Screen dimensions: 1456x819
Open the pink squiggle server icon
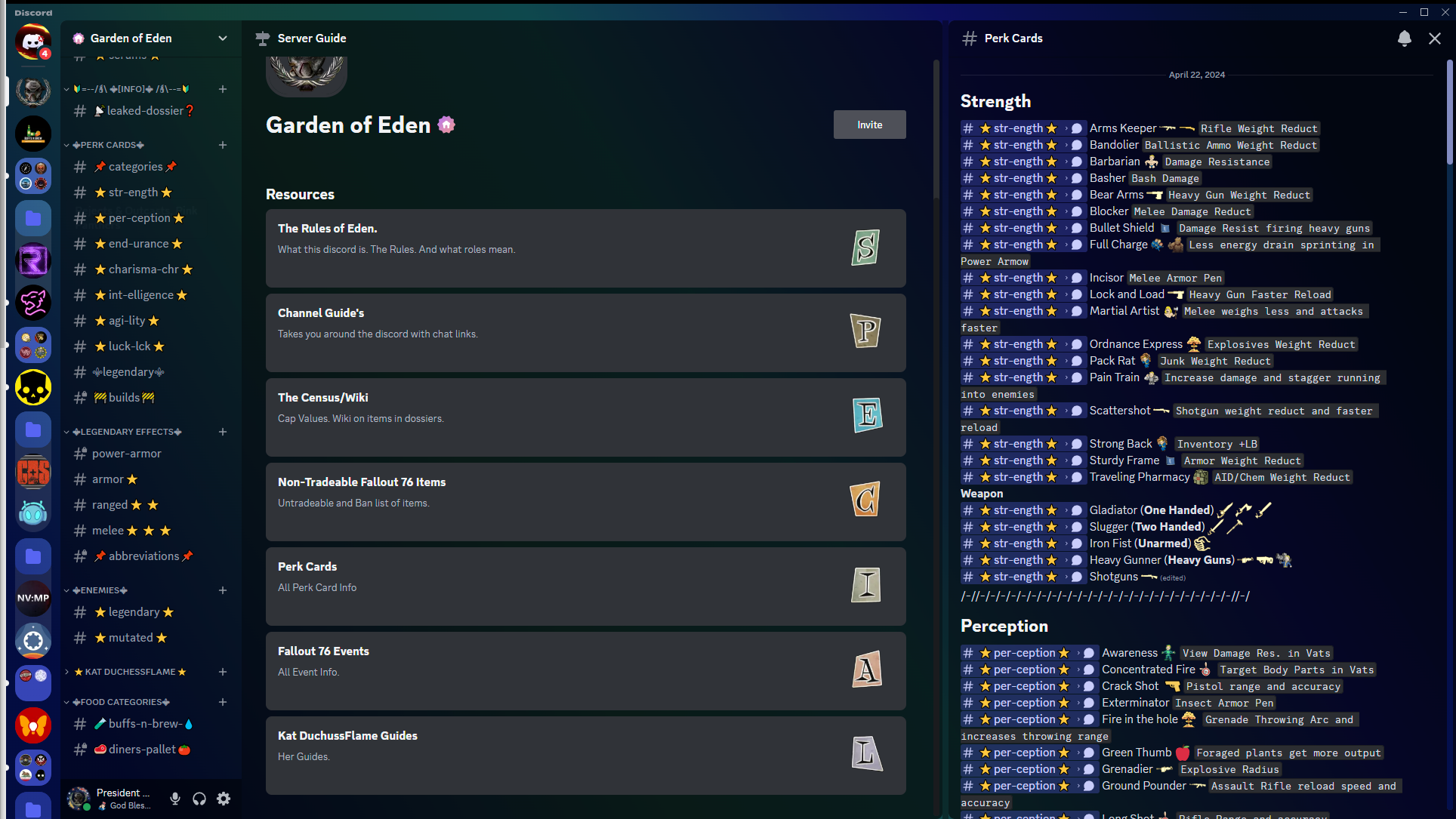pos(33,303)
